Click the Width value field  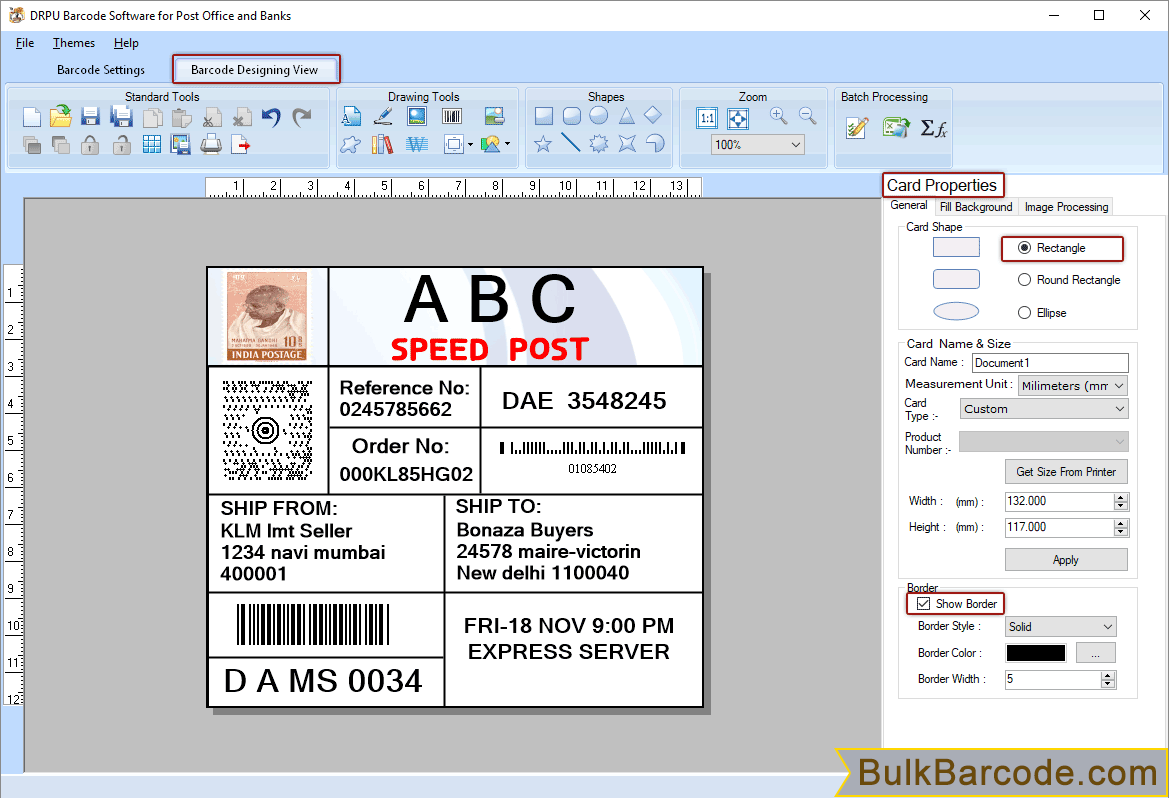click(x=1059, y=501)
